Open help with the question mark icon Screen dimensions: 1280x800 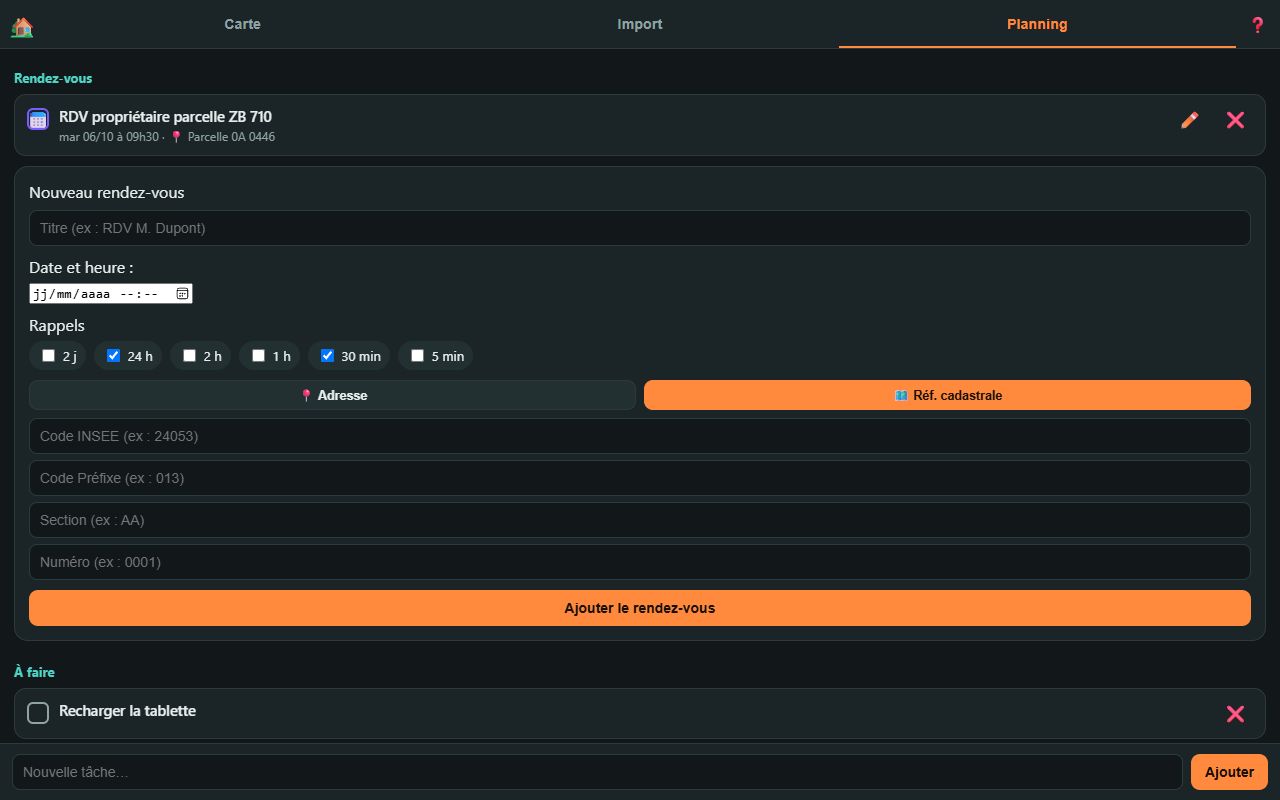[1258, 25]
